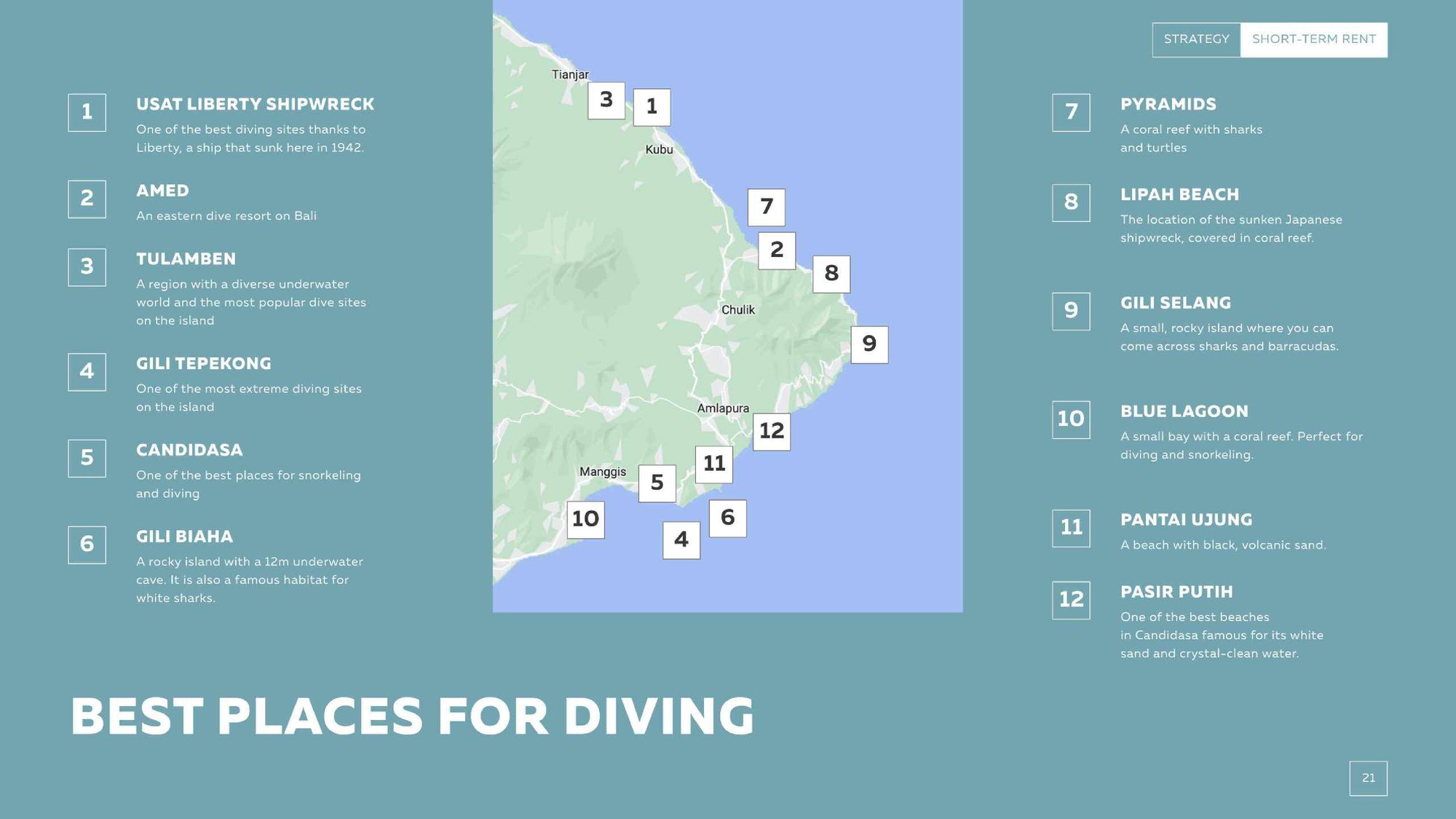This screenshot has width=1456, height=819.
Task: Click legend number box 6 beside Gili Biaha
Action: [87, 545]
